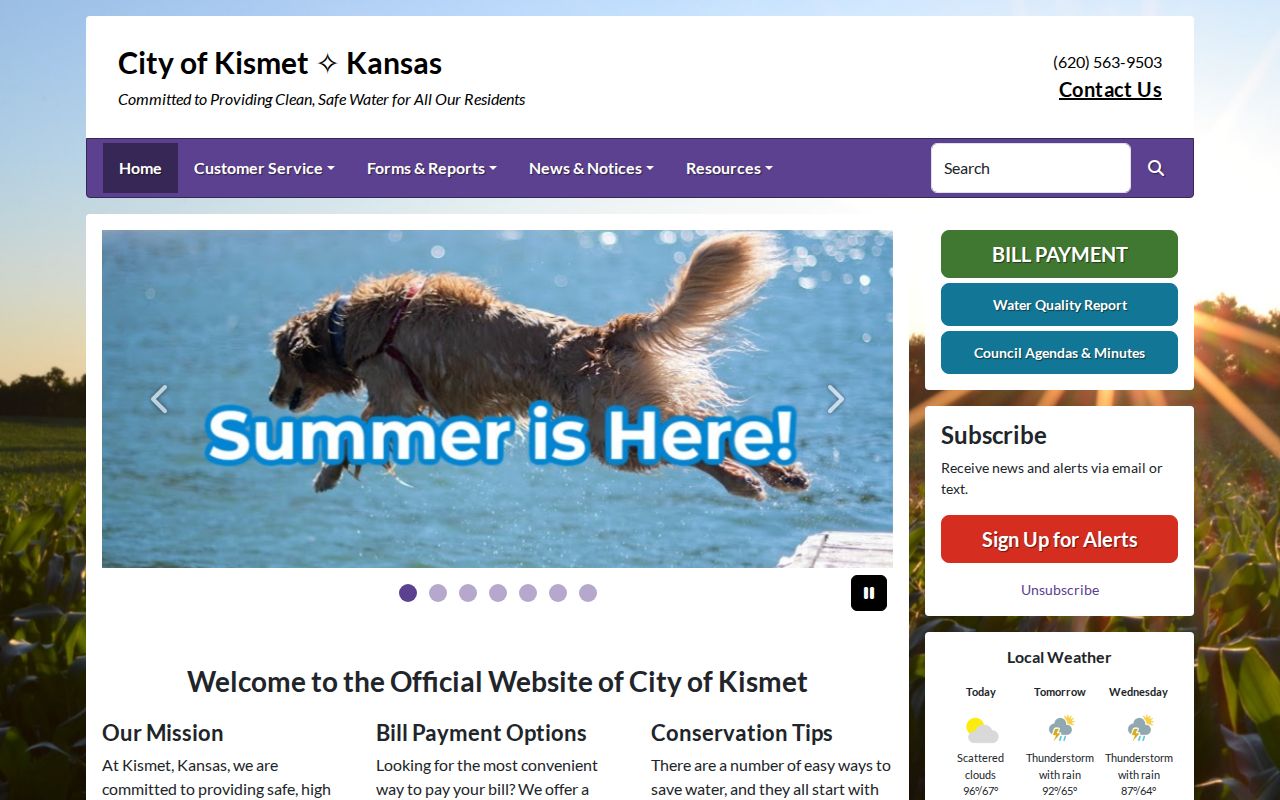Pause the slideshow
Viewport: 1280px width, 800px height.
pos(869,593)
